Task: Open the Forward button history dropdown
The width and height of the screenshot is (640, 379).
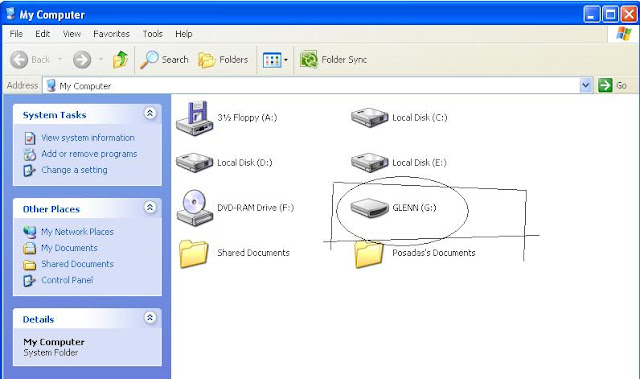Action: click(100, 60)
